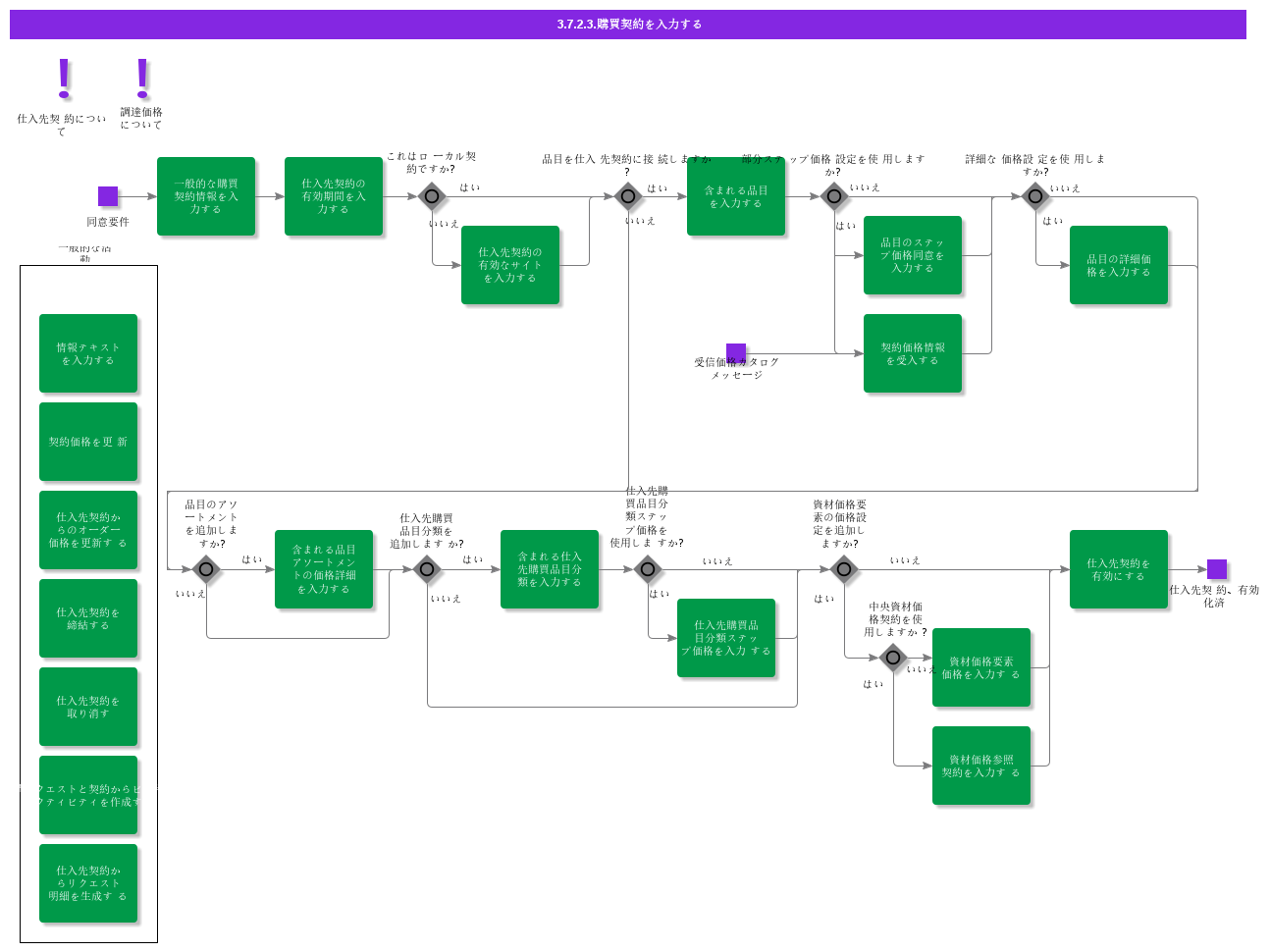Image resolution: width=1270 pixels, height=952 pixels.
Task: Open the 仕入先契約を有効にする step
Action: tap(1119, 569)
